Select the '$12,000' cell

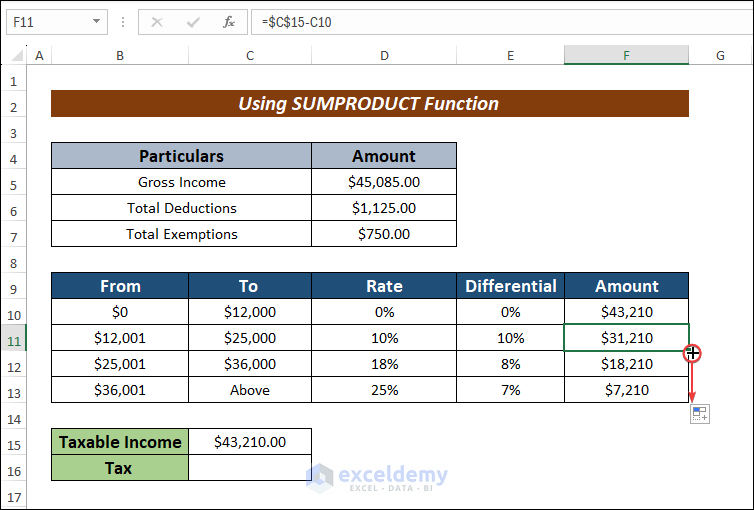250,312
